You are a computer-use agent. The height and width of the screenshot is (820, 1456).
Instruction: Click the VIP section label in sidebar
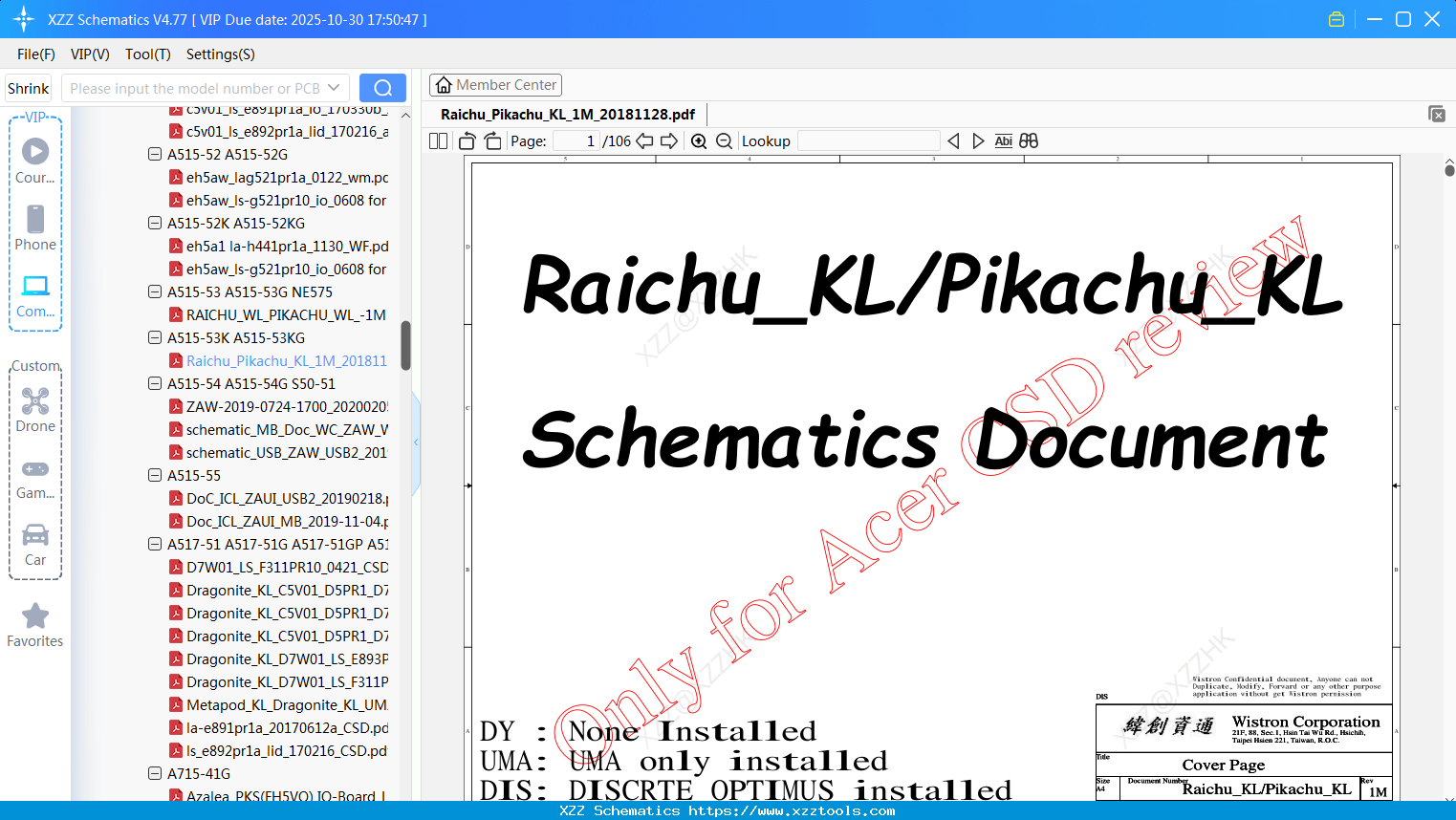[x=35, y=118]
